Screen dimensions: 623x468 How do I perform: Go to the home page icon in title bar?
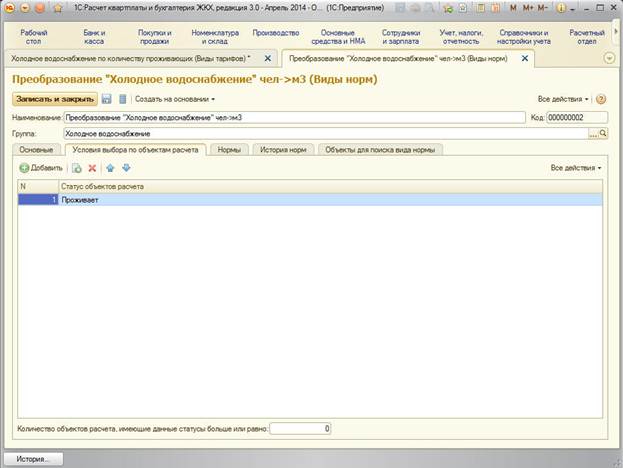tap(58, 8)
